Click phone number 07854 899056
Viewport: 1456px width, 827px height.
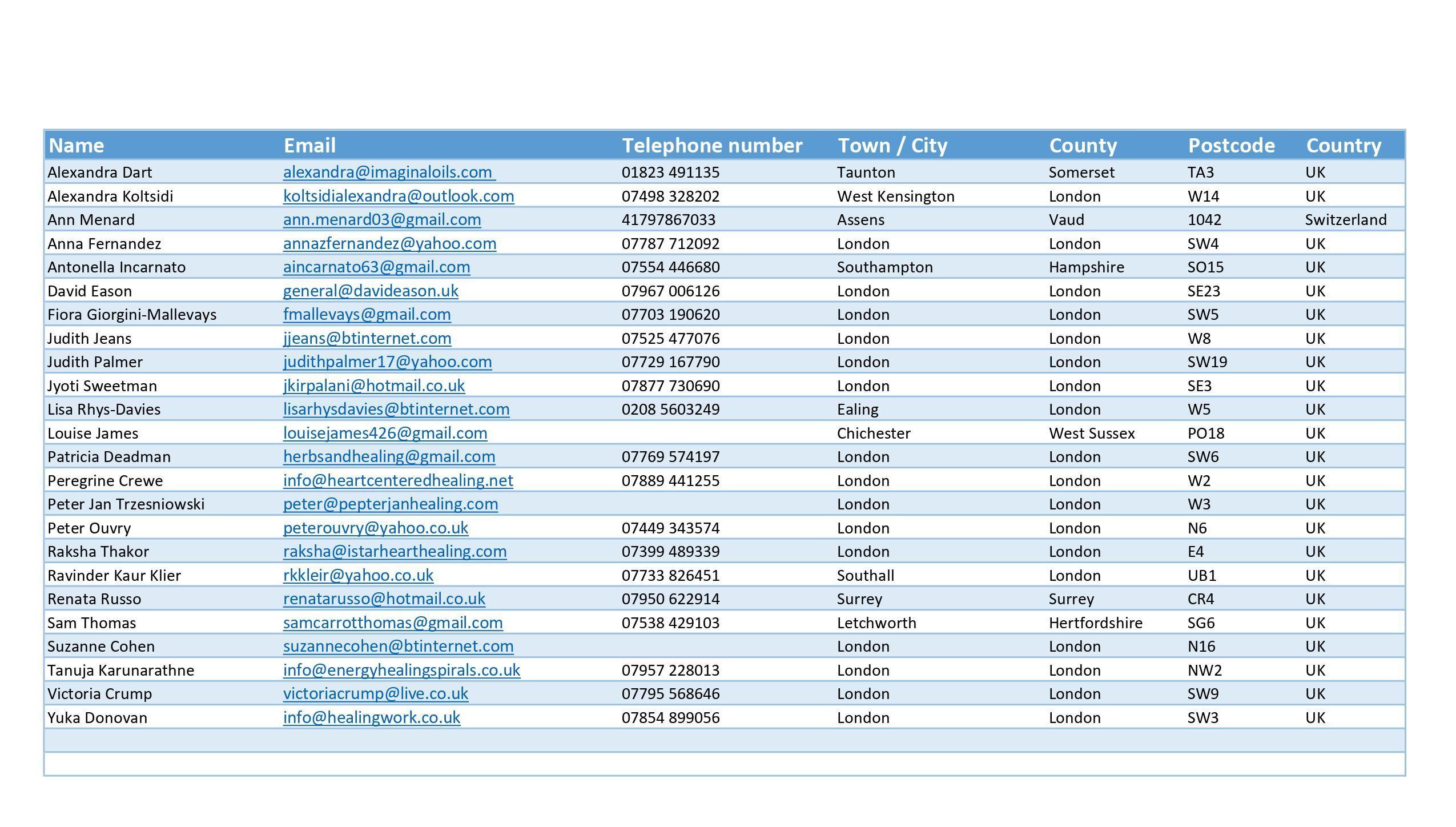tap(670, 717)
